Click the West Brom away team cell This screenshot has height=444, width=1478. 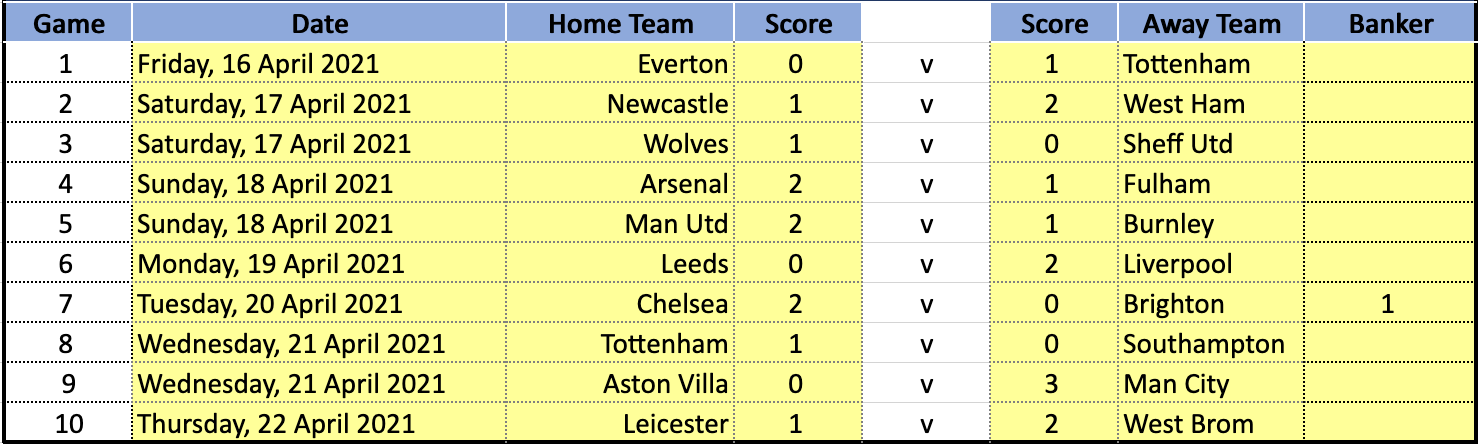point(1209,425)
